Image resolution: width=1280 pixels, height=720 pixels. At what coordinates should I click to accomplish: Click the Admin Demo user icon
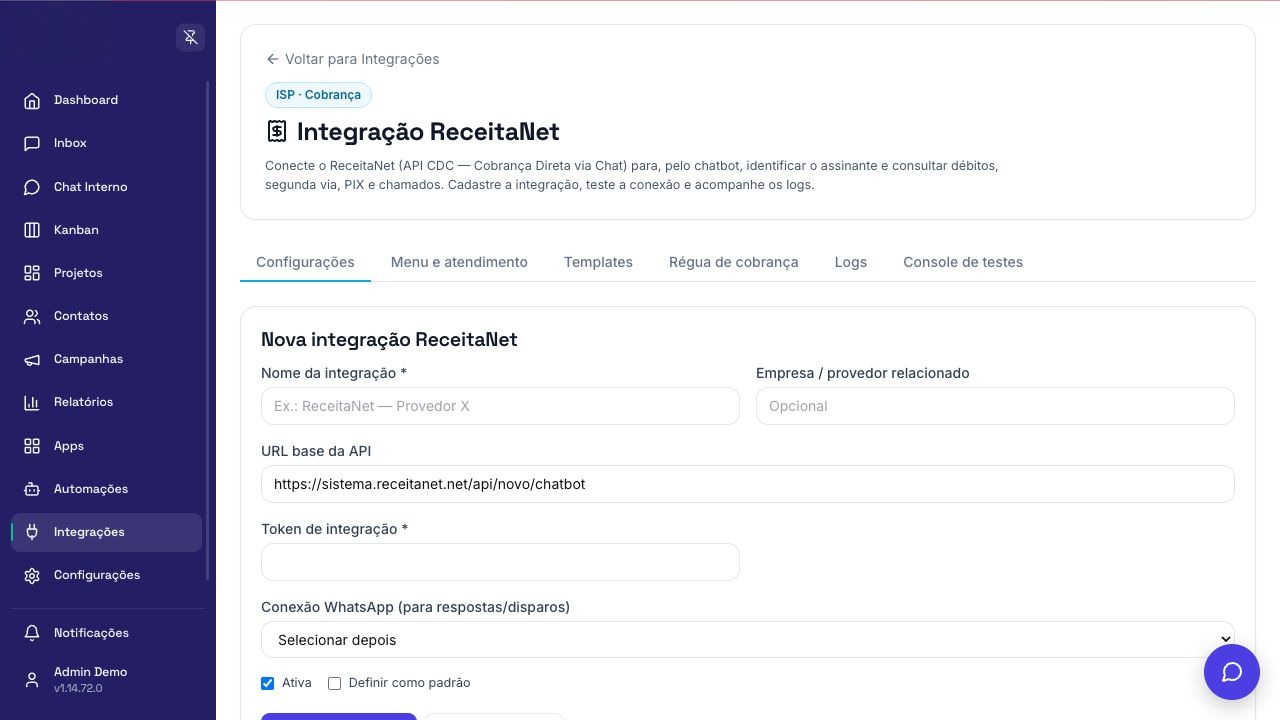click(32, 680)
